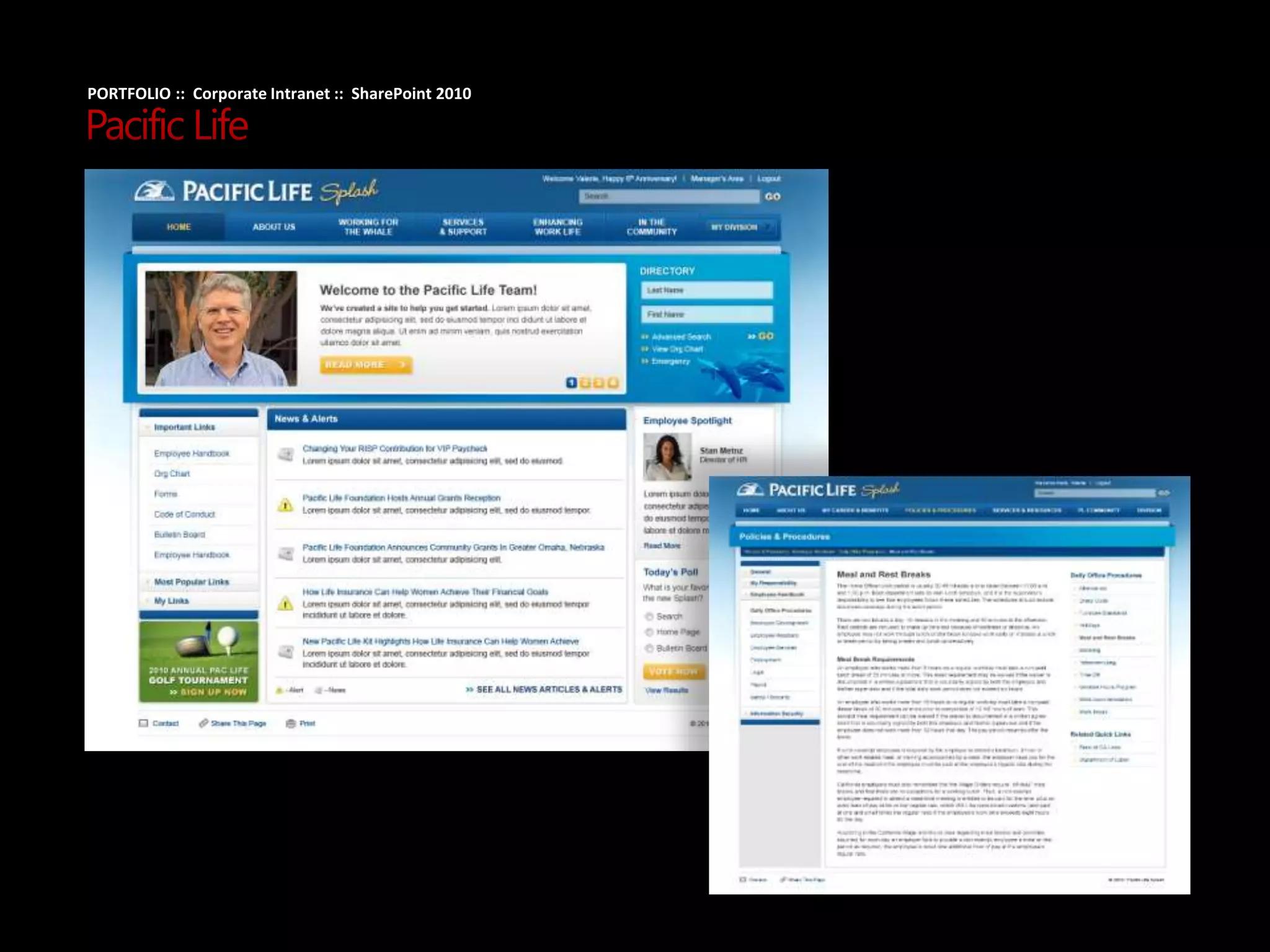Open Pacific Life Foundation Hosts Annual Grants Reception
The width and height of the screenshot is (1270, 952).
pos(401,498)
